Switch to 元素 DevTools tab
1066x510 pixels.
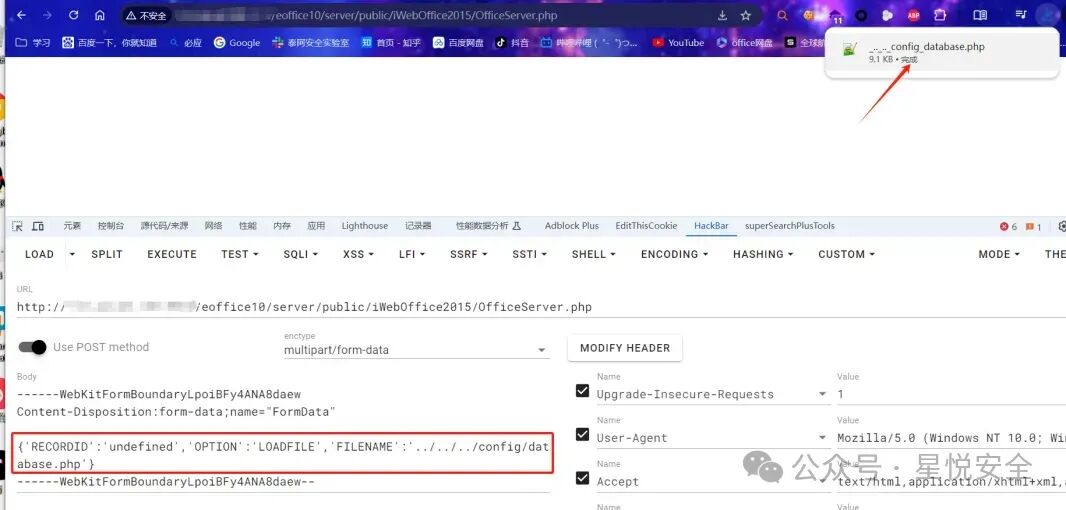[72, 226]
